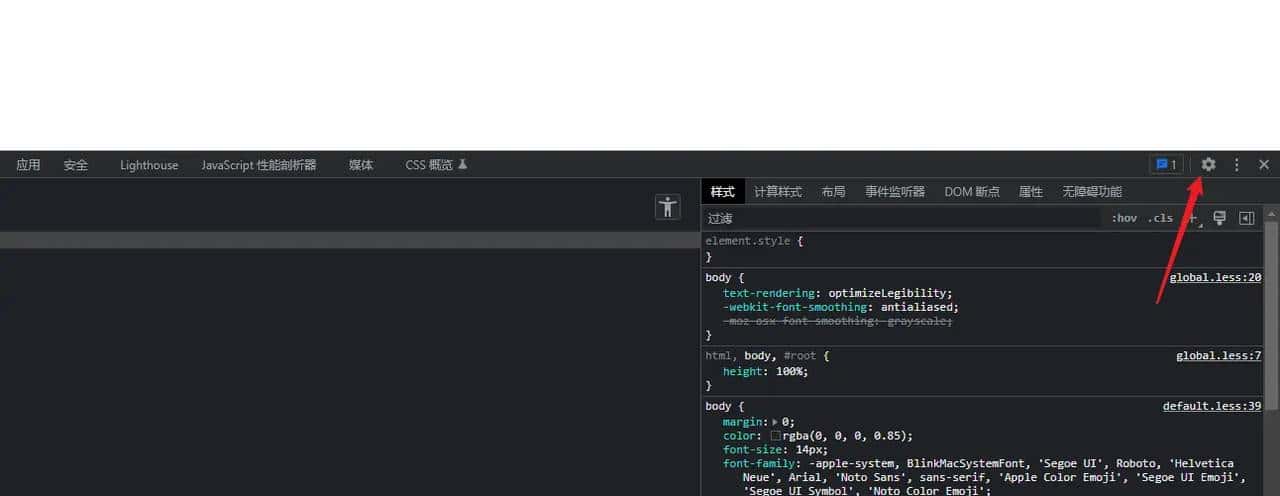This screenshot has width=1280, height=496.
Task: Switch to the 应用 panel tab
Action: 28,165
